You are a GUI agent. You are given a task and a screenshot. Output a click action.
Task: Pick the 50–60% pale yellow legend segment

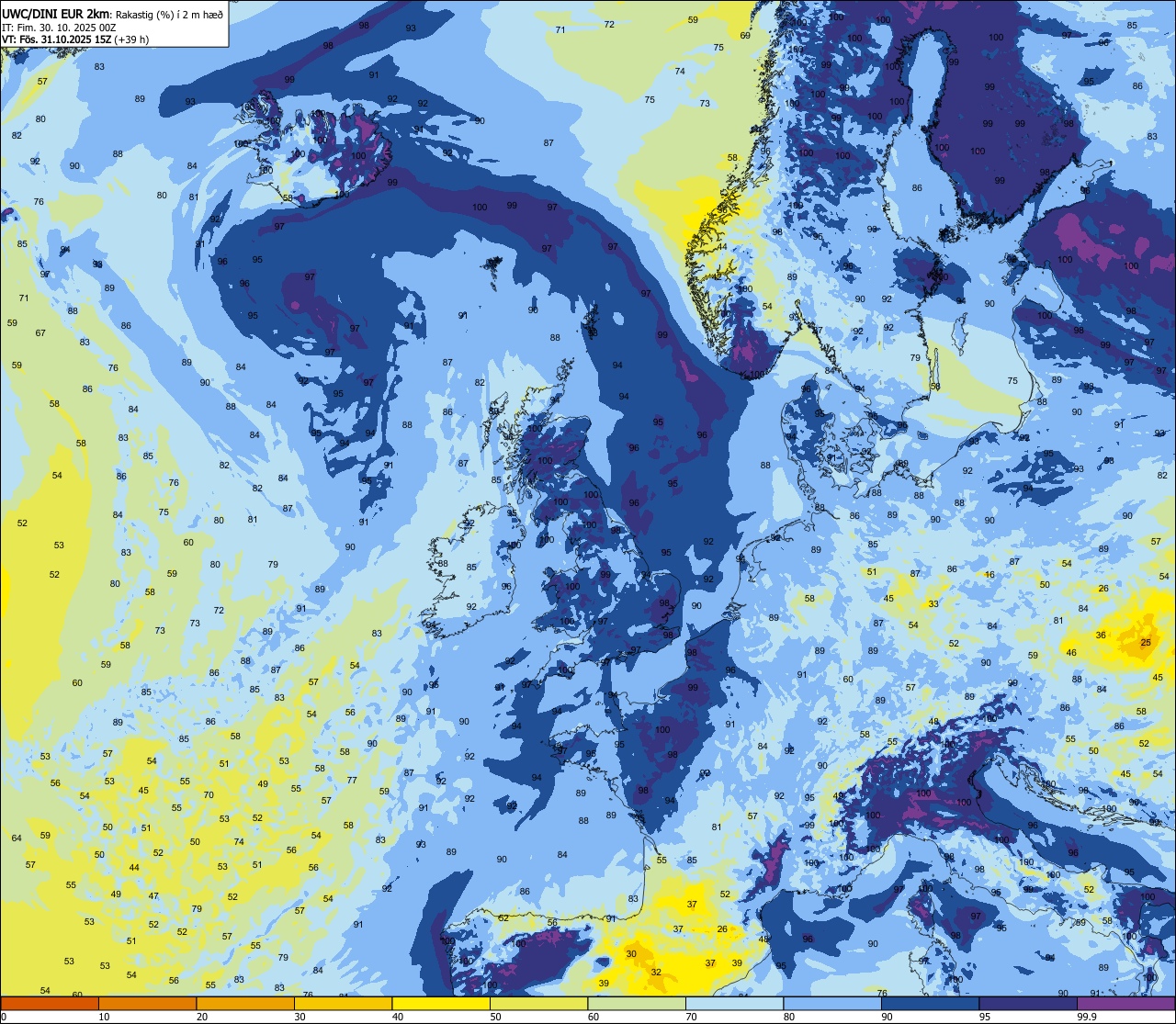(538, 1003)
